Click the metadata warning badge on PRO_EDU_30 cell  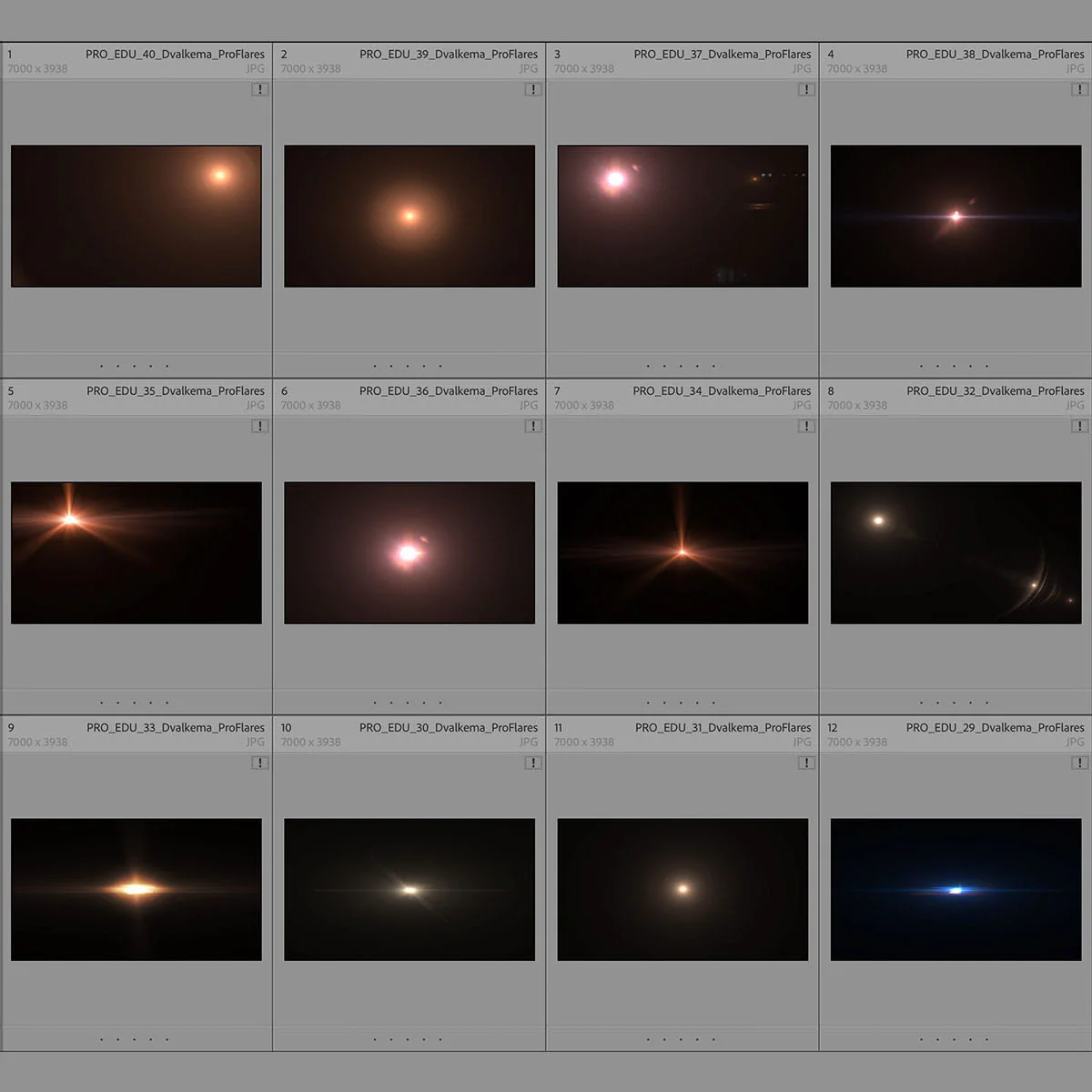[x=533, y=763]
